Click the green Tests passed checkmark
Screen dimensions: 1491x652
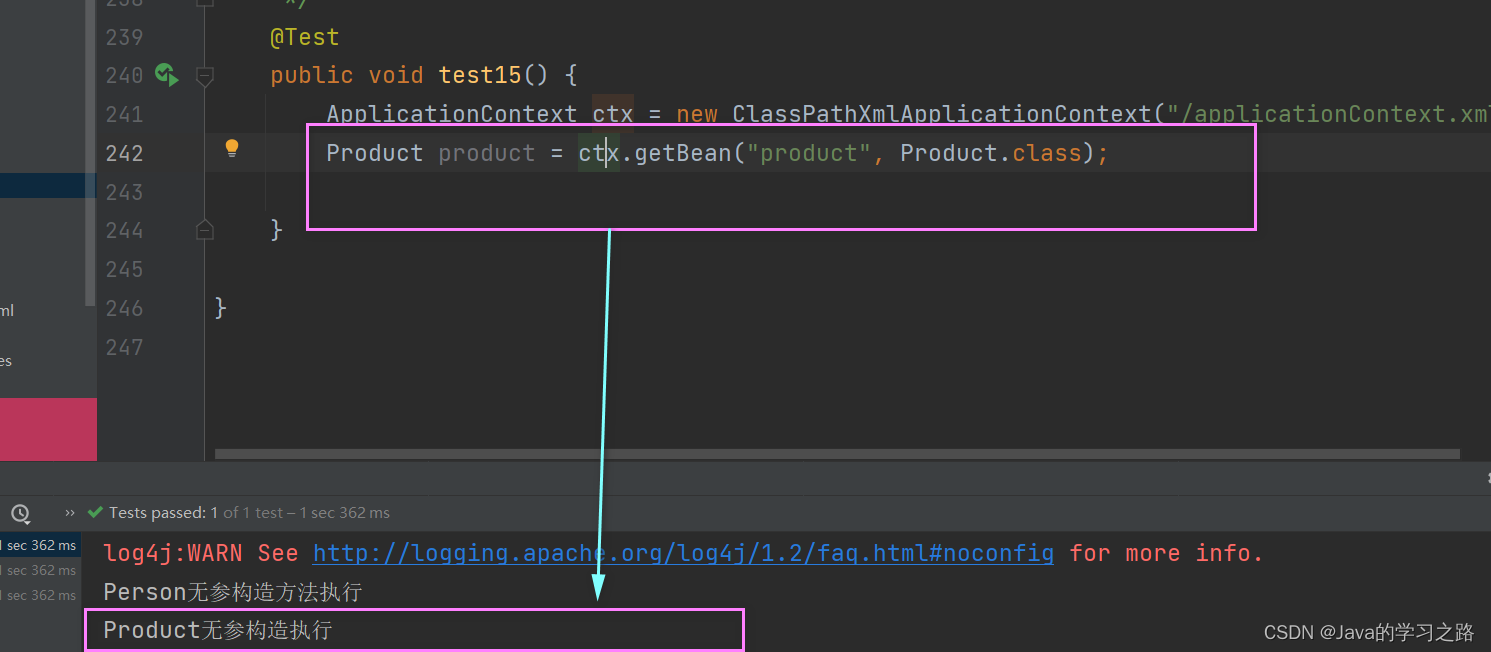click(96, 512)
